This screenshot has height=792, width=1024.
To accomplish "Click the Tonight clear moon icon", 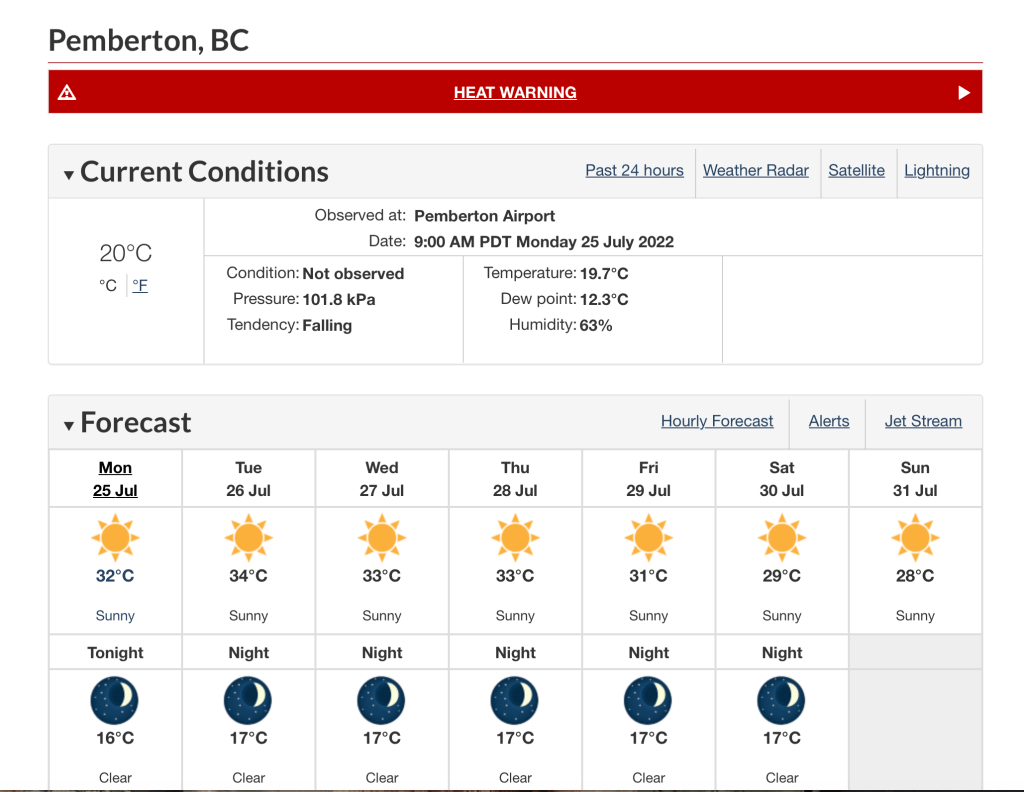I will (115, 700).
